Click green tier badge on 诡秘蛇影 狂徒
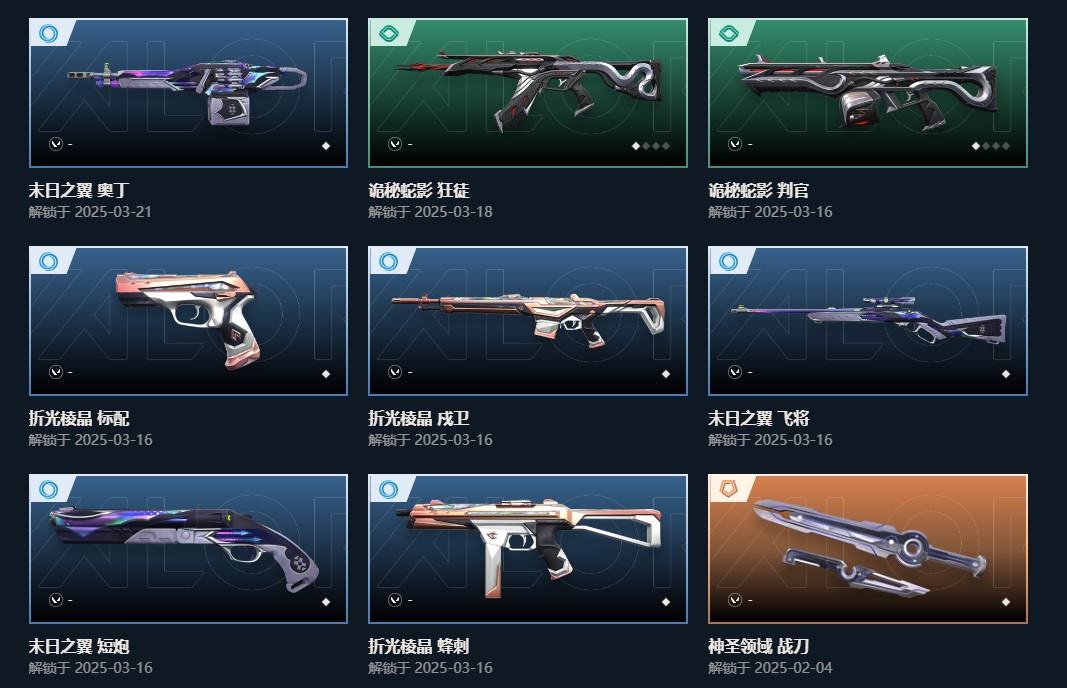1067x688 pixels. [389, 33]
